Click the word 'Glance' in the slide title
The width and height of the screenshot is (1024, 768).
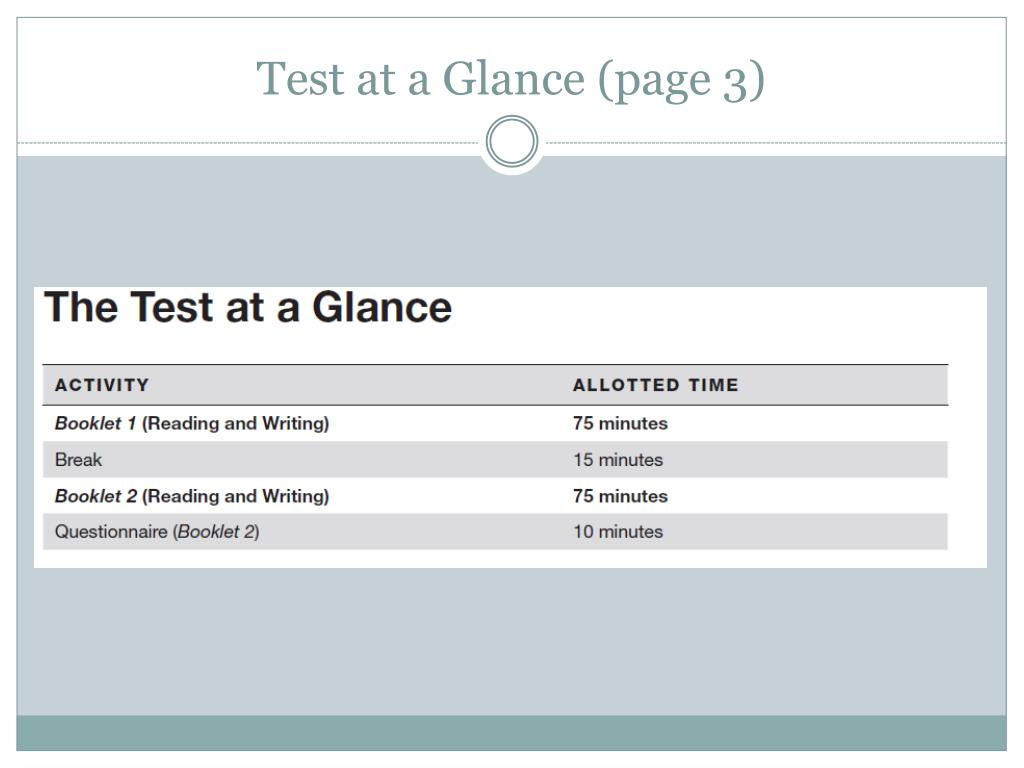click(514, 79)
